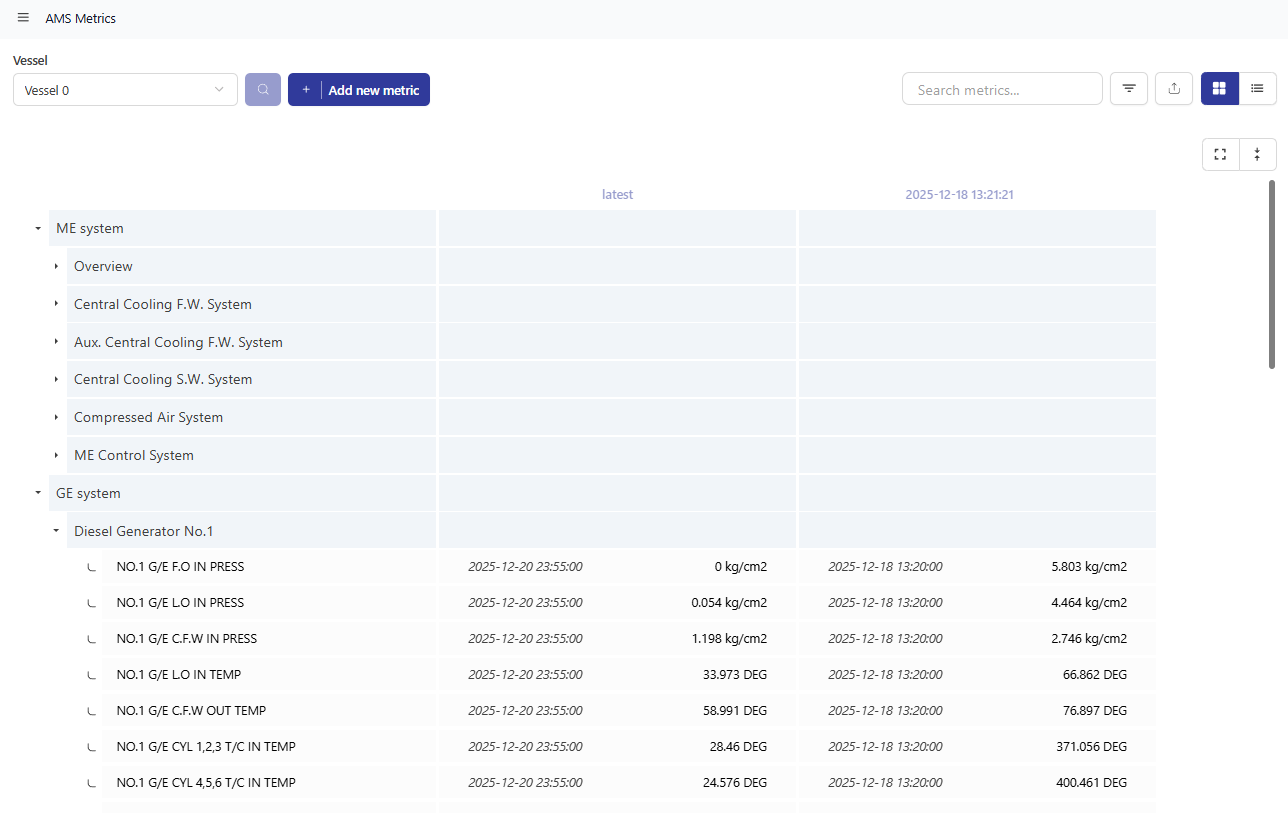Collapse the GE system node
This screenshot has height=821, width=1288.
(38, 493)
